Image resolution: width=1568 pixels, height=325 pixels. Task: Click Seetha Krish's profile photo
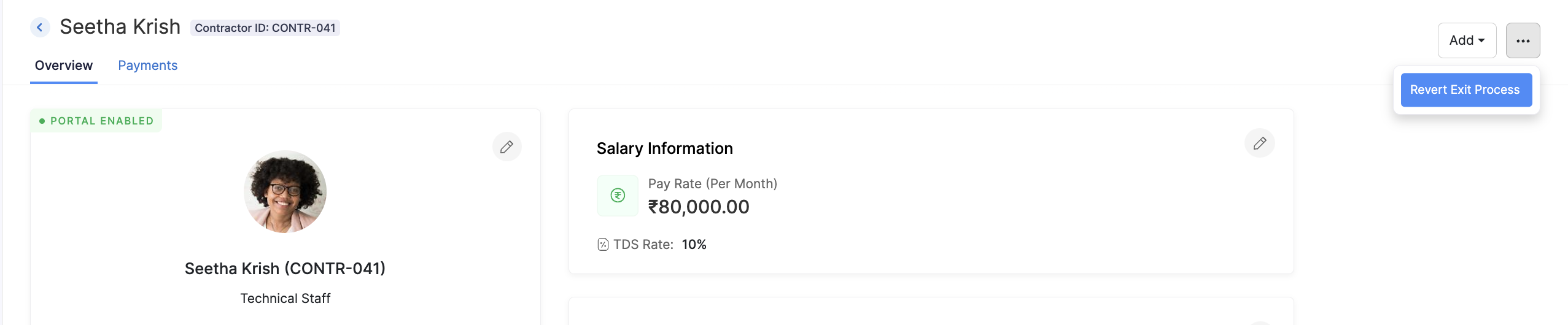(x=285, y=191)
